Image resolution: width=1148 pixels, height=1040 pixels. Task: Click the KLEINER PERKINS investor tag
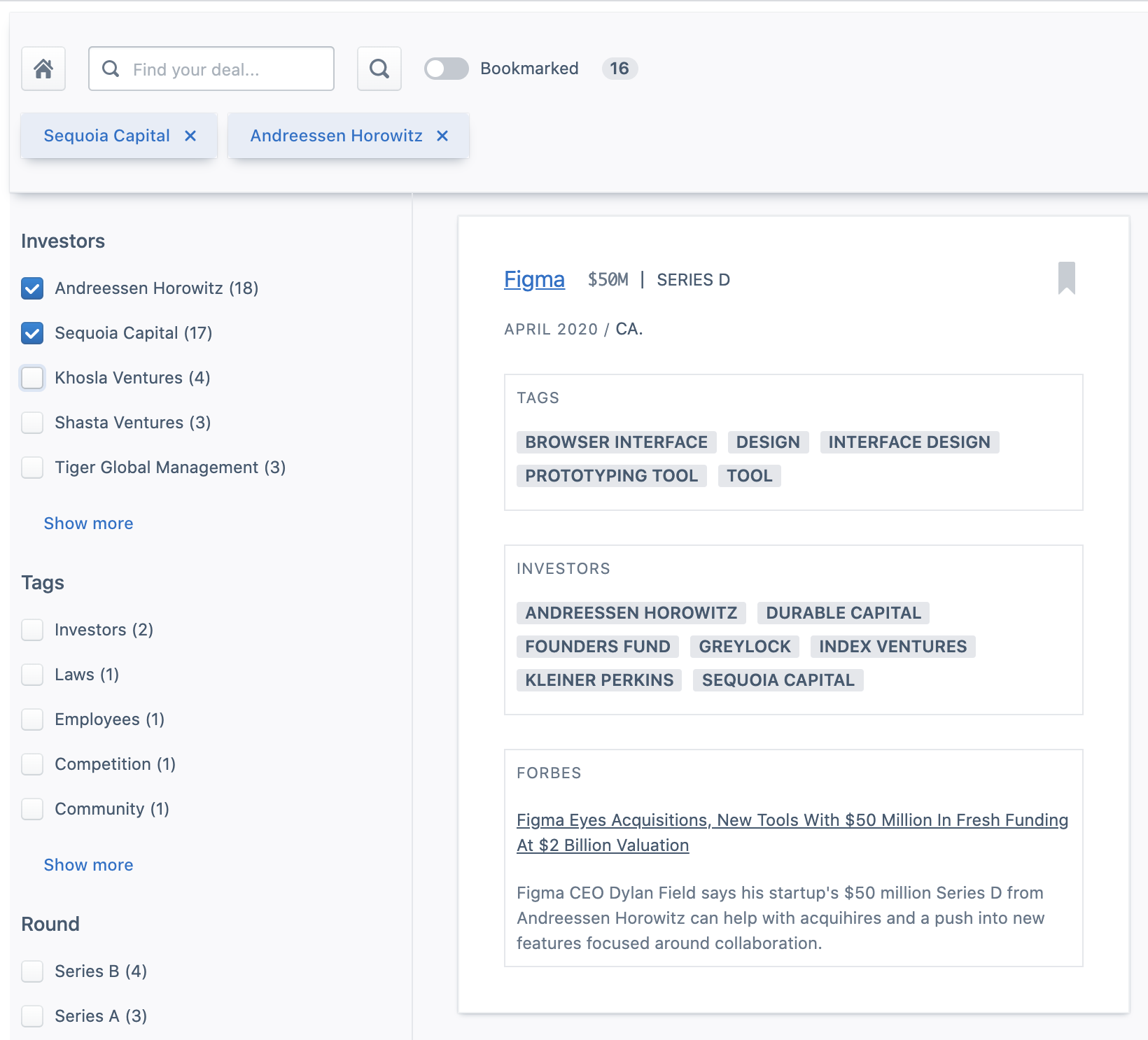[x=599, y=680]
